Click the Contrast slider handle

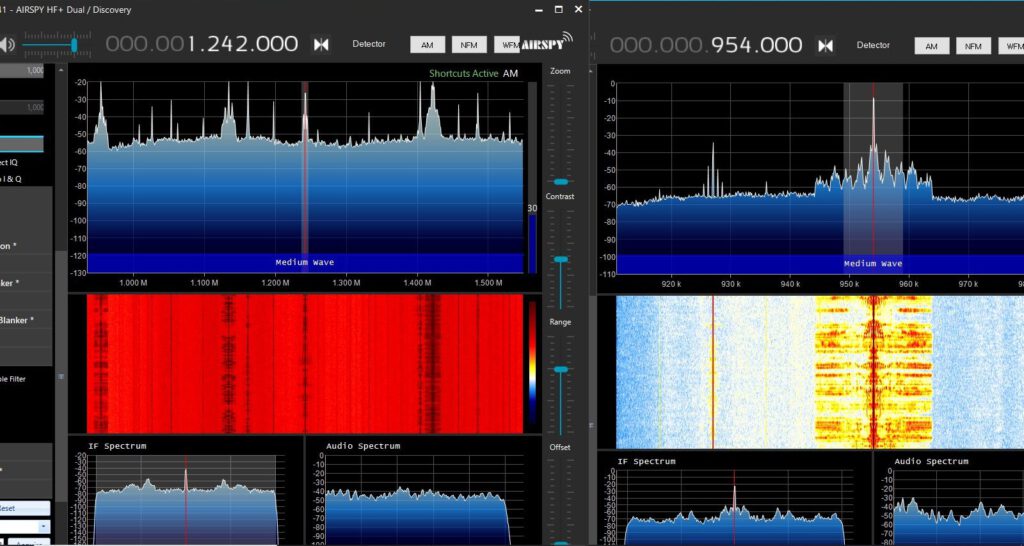click(561, 259)
